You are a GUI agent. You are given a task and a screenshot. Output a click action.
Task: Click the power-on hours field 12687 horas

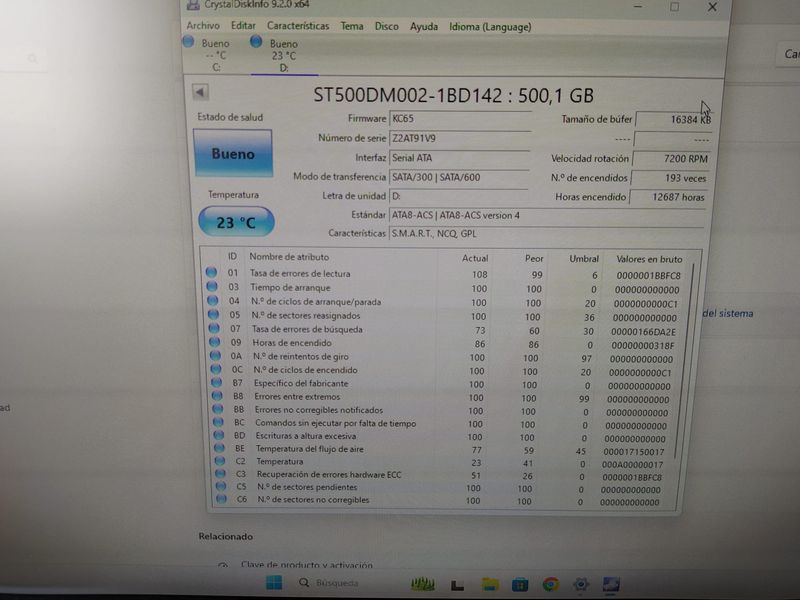(668, 197)
